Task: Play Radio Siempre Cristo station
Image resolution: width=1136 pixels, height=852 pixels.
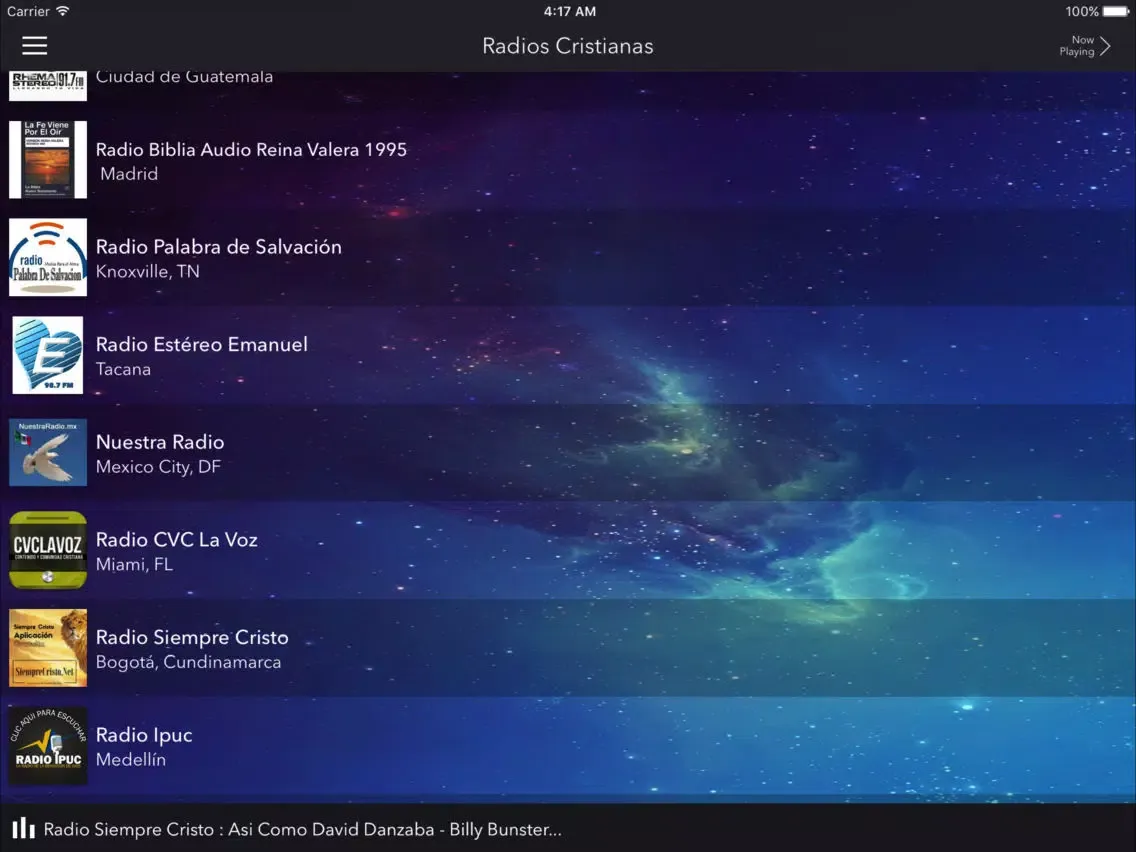Action: point(568,648)
